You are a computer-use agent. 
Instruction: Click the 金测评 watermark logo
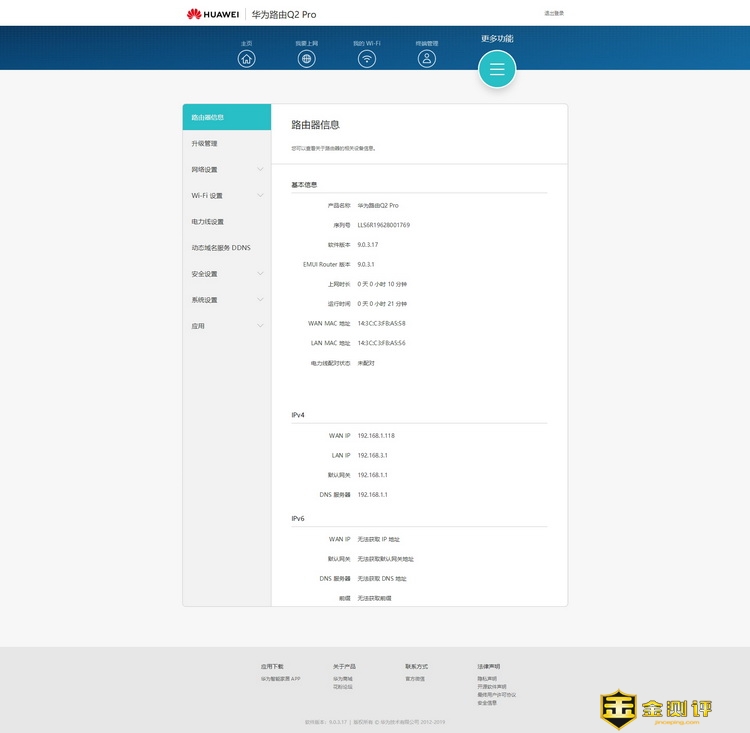click(656, 708)
